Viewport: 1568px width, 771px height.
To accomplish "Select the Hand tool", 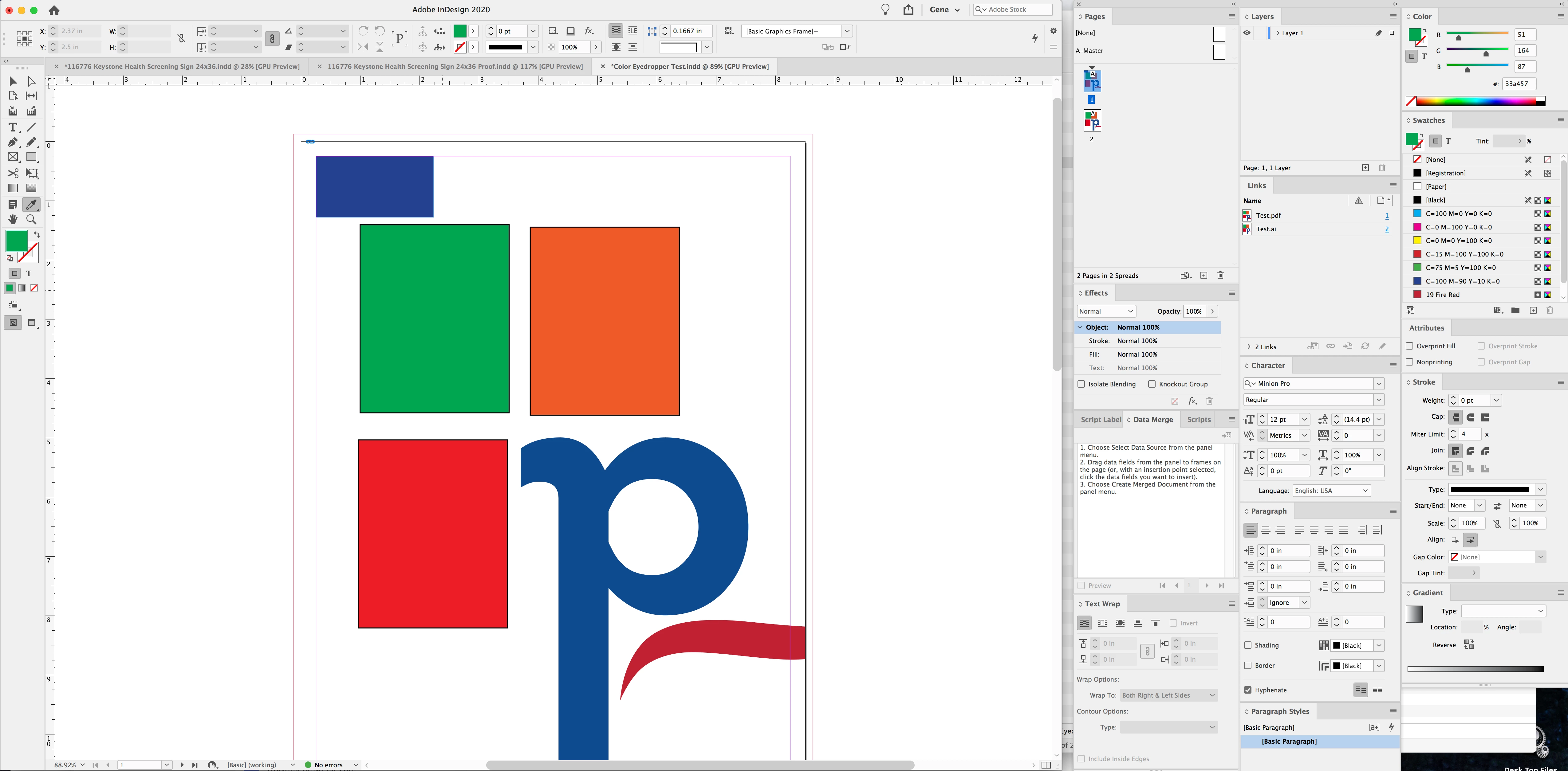I will (12, 220).
